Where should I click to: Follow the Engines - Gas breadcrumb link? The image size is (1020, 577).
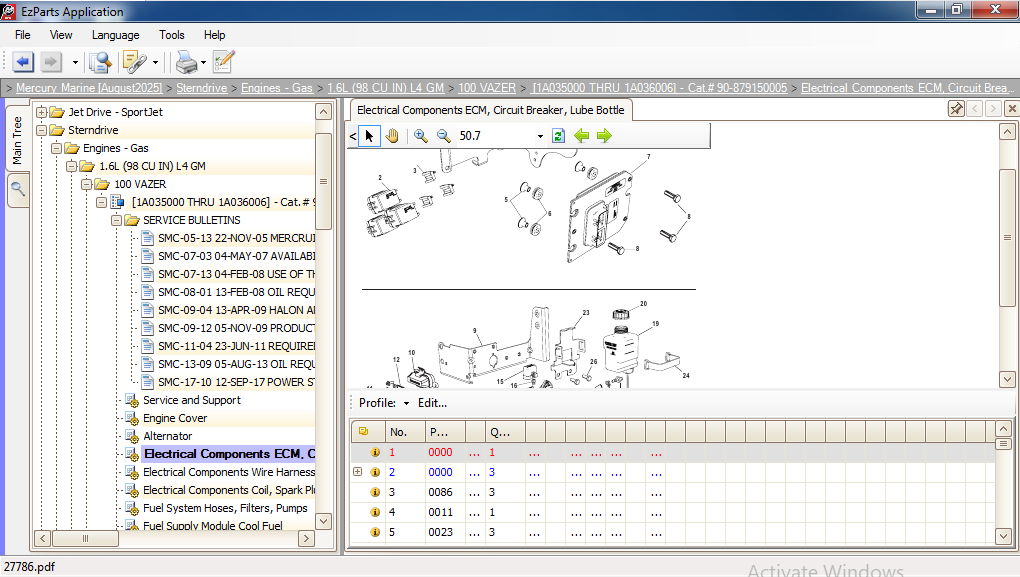tap(276, 88)
